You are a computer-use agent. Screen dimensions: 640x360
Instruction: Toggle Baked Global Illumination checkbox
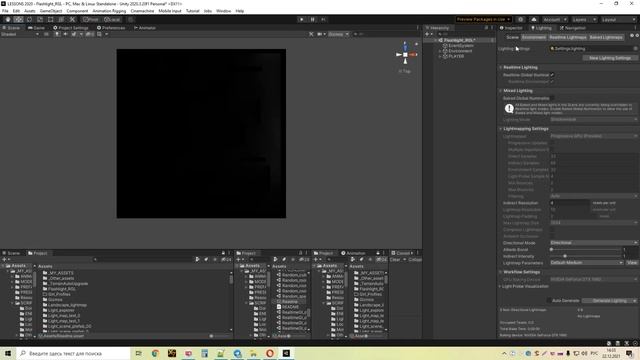(552, 98)
